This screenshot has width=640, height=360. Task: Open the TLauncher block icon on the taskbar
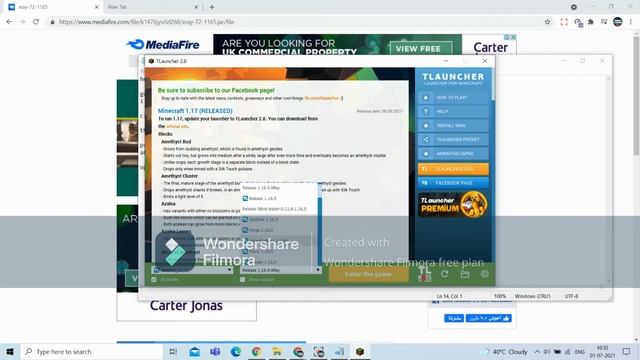[360, 351]
